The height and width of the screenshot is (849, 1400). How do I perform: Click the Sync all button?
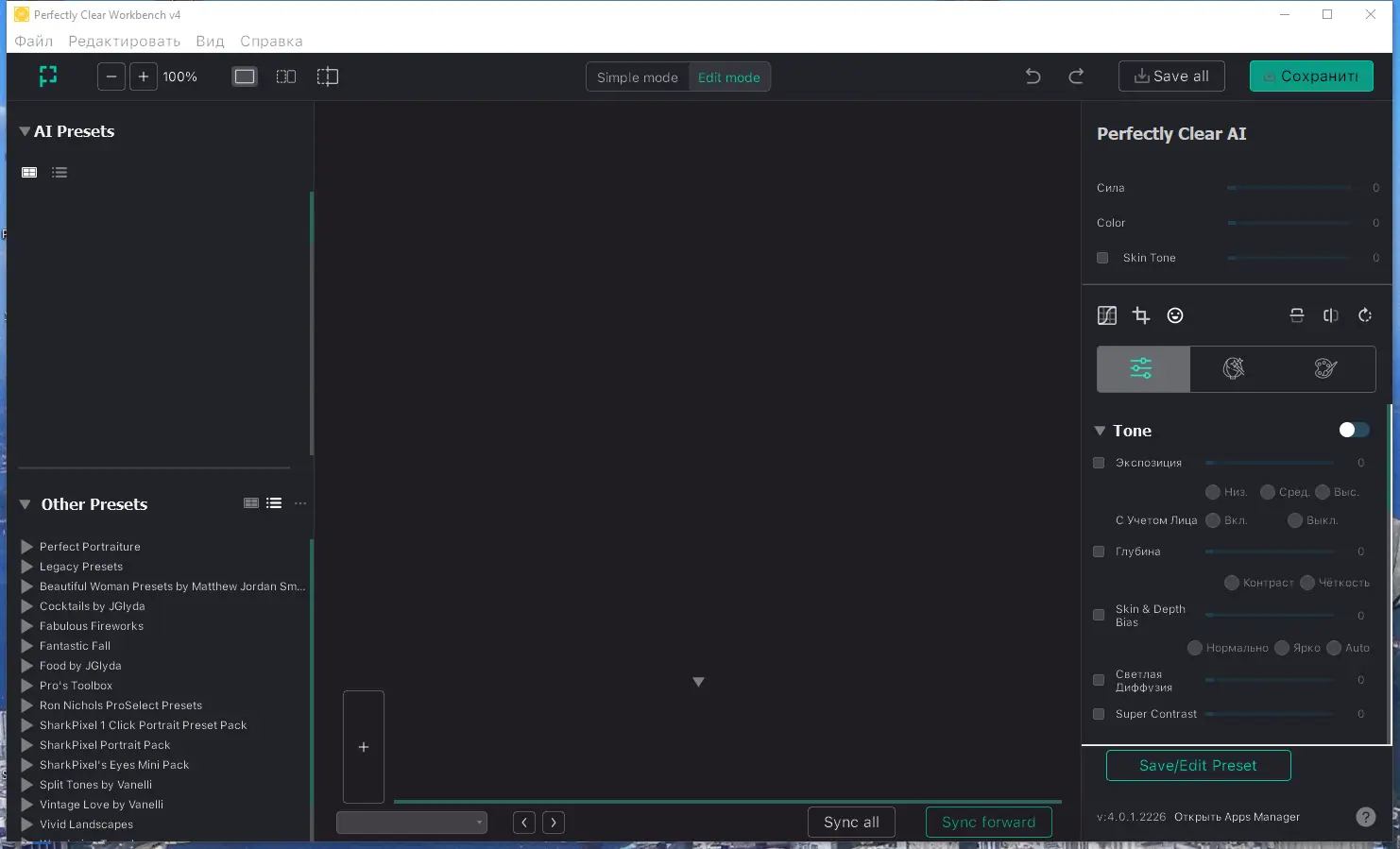pos(851,823)
